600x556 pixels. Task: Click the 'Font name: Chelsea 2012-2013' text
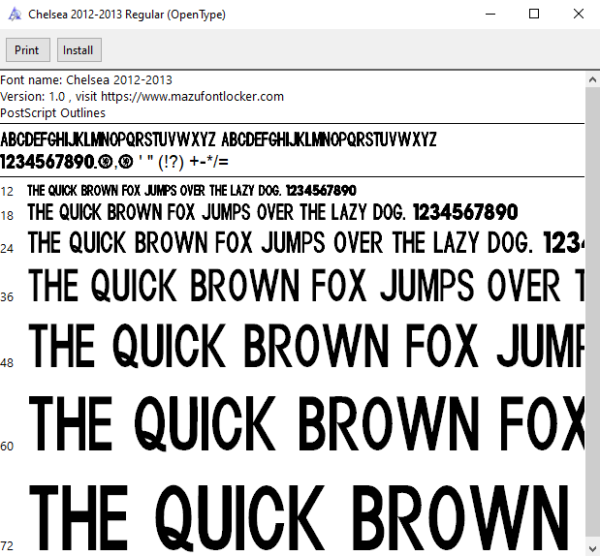(x=86, y=80)
